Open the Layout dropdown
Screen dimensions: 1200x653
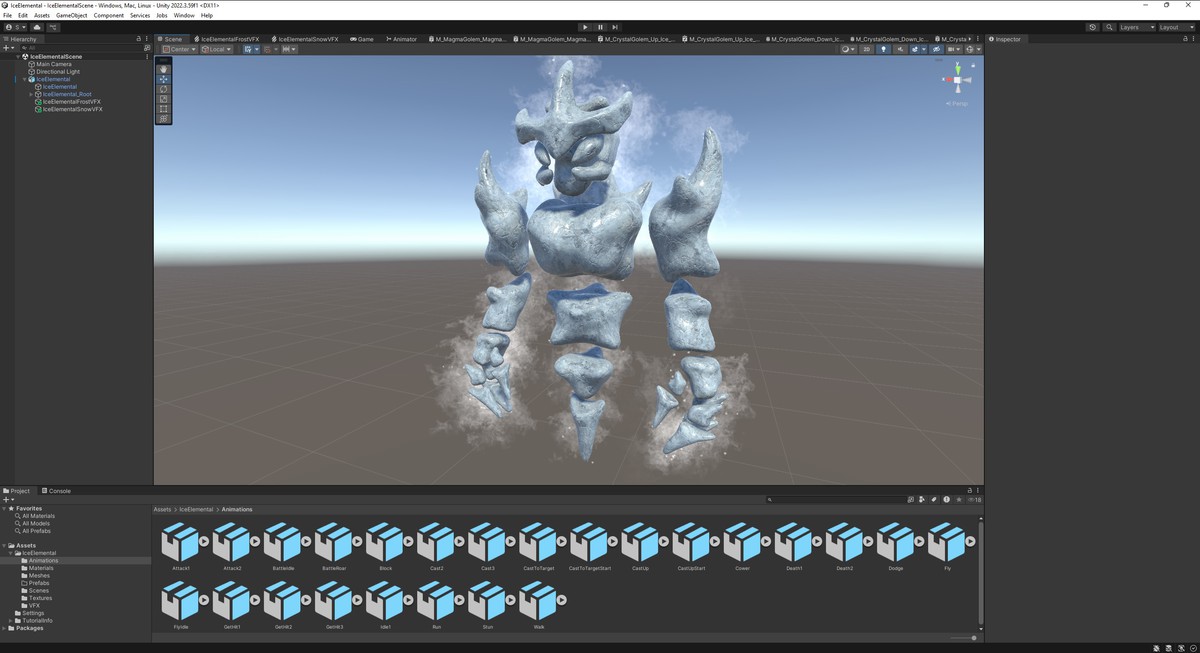click(1174, 27)
